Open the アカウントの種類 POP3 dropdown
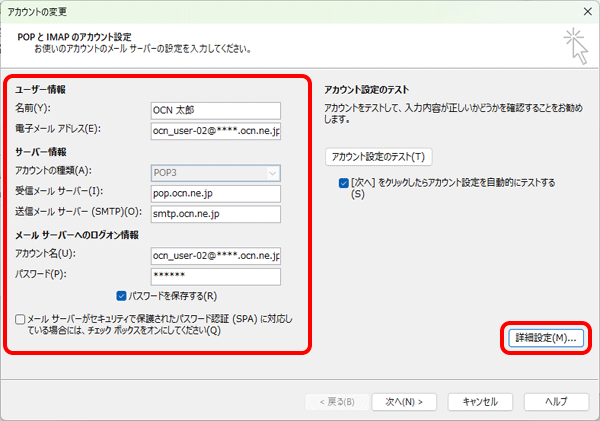 (x=215, y=171)
